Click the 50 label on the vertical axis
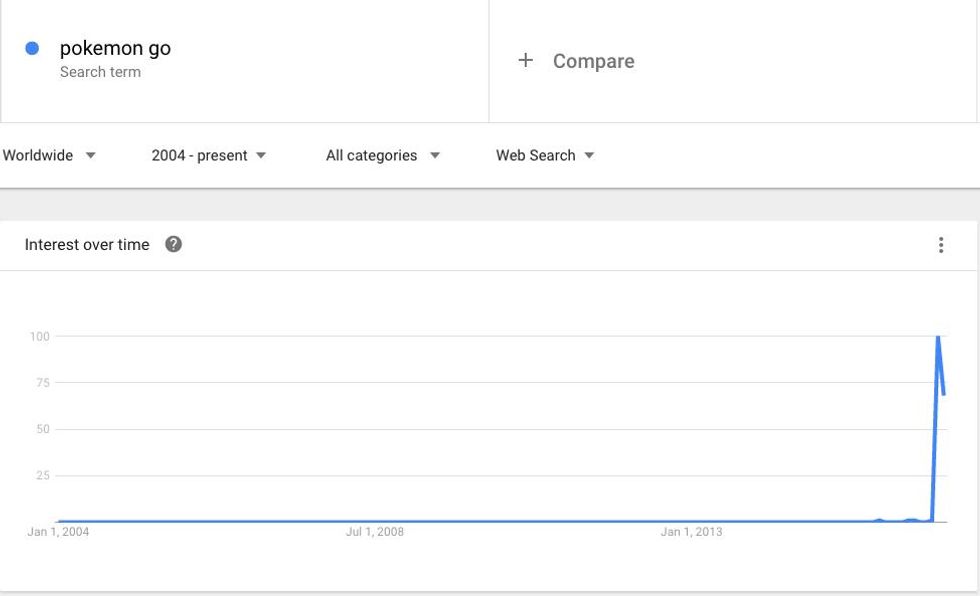 click(42, 429)
